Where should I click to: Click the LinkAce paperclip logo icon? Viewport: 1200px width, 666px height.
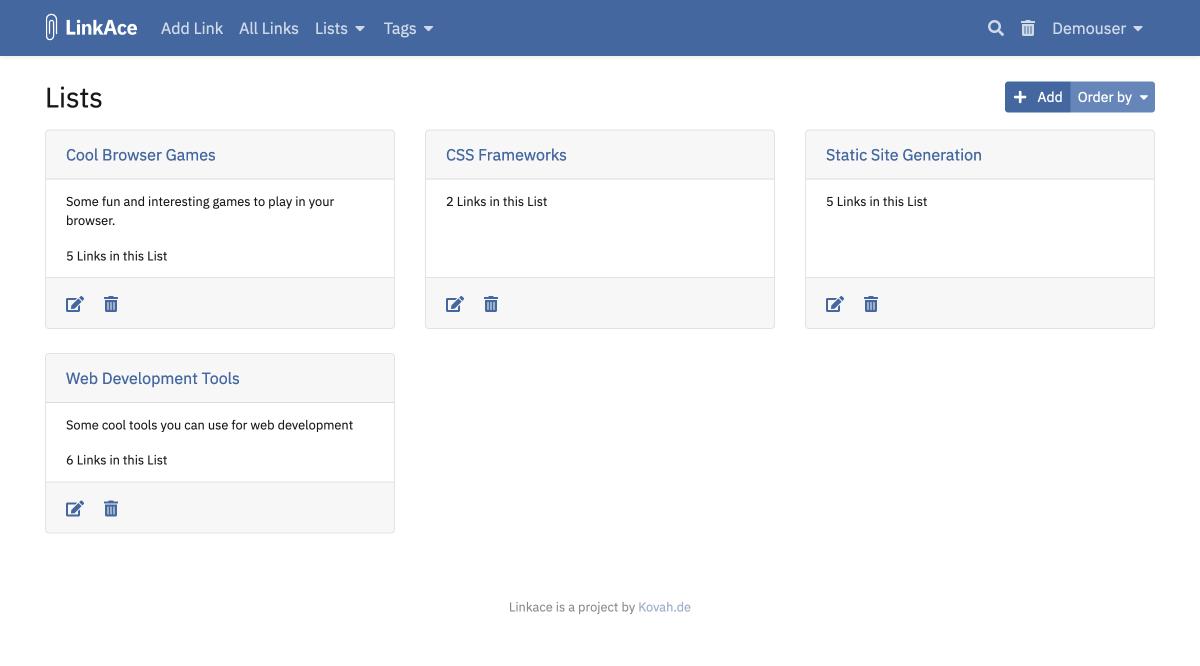[51, 27]
